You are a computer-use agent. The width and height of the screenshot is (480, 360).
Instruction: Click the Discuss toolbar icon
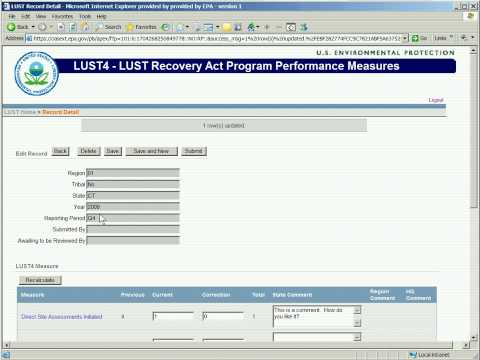(x=238, y=27)
